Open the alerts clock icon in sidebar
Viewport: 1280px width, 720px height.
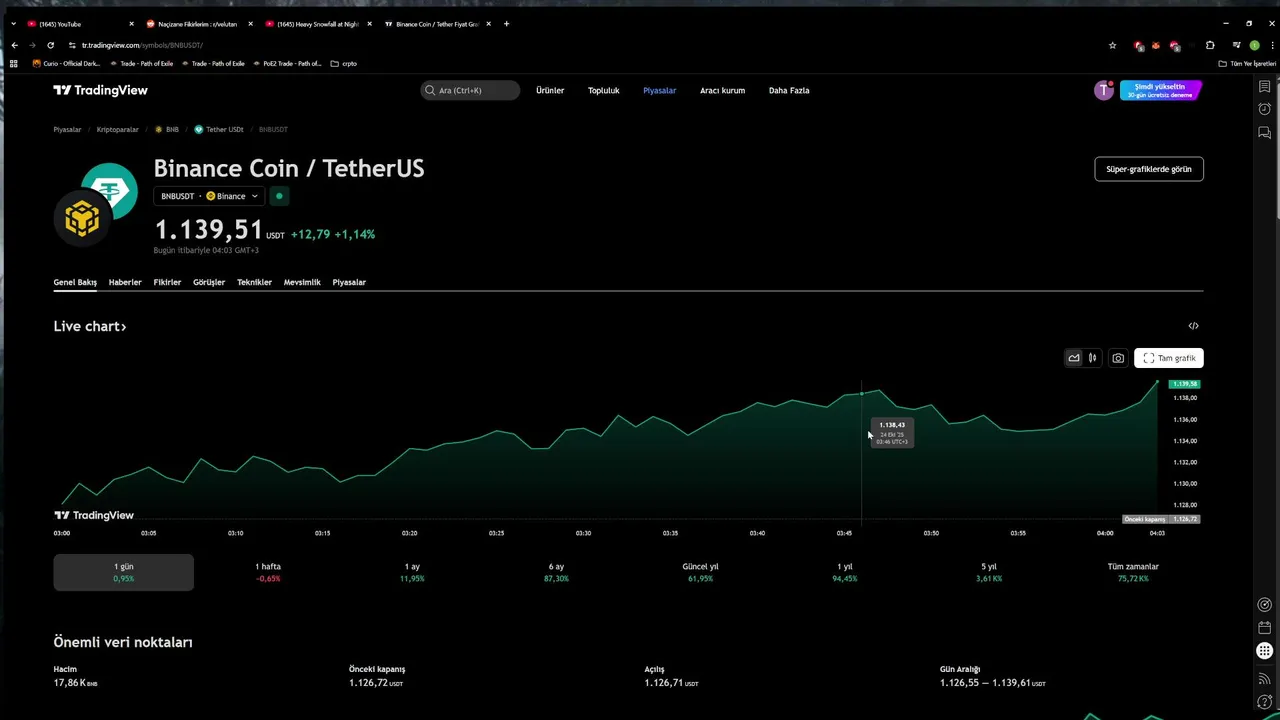coord(1264,110)
